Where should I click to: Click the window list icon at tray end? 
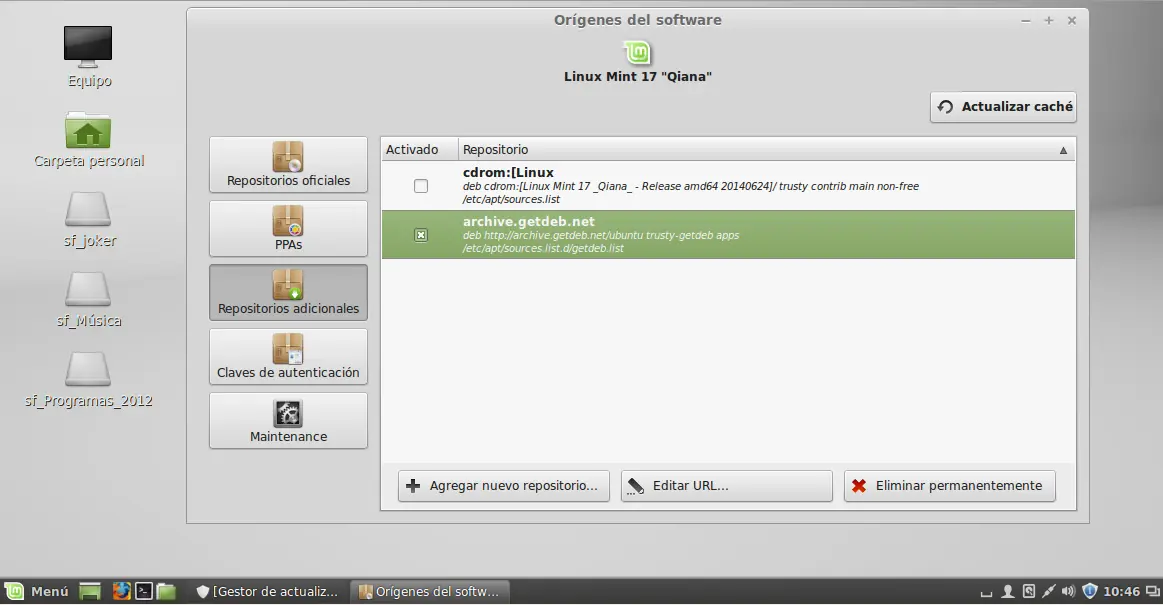coord(1153,591)
